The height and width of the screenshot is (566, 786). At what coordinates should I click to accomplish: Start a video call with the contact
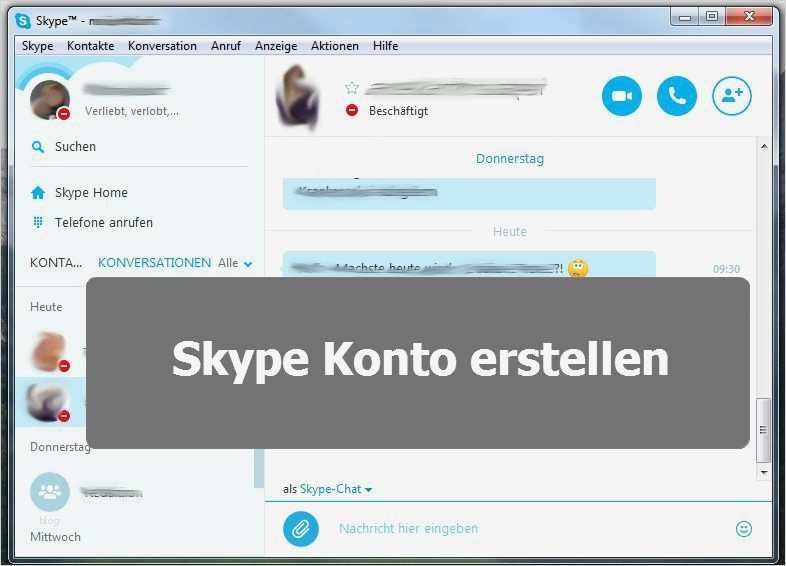(622, 96)
